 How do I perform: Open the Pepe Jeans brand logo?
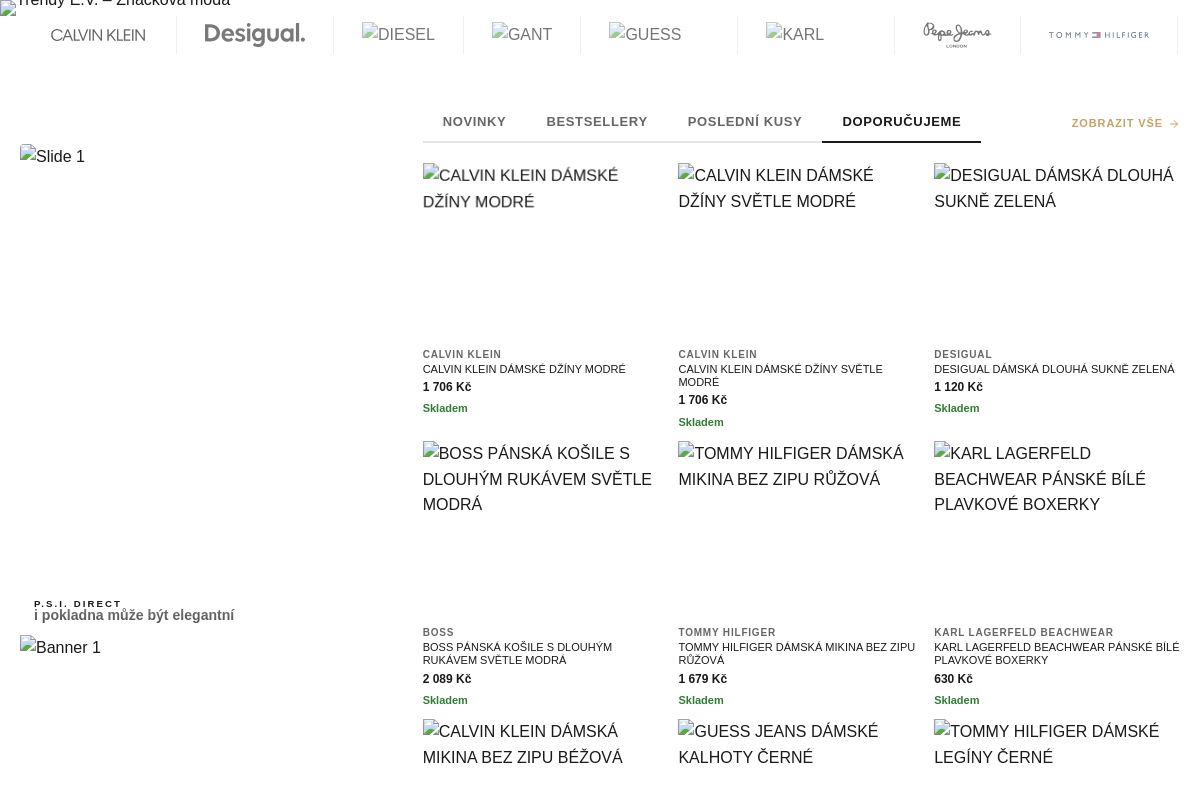pos(957,35)
